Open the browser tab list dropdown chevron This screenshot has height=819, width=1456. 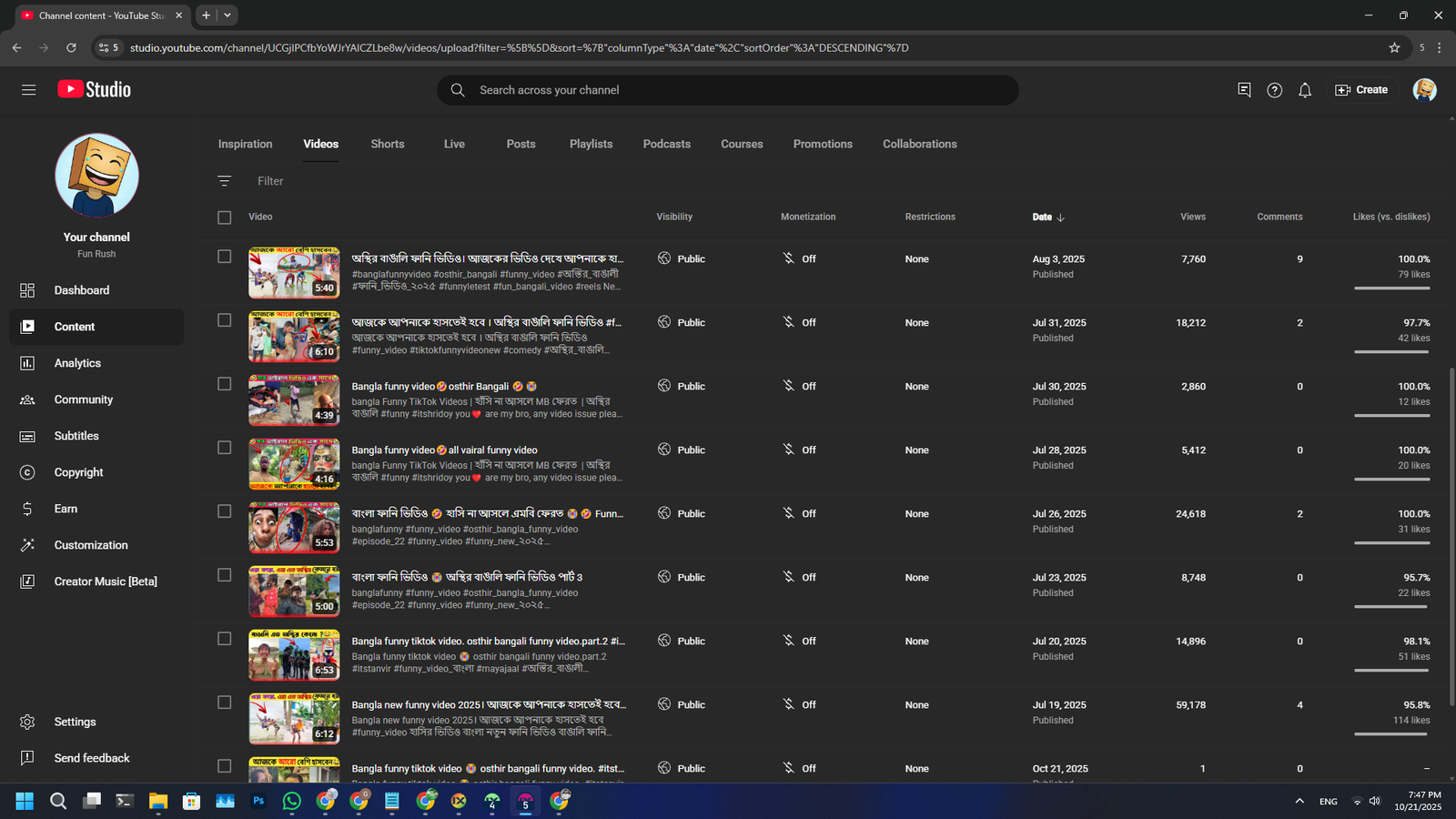pos(227,15)
